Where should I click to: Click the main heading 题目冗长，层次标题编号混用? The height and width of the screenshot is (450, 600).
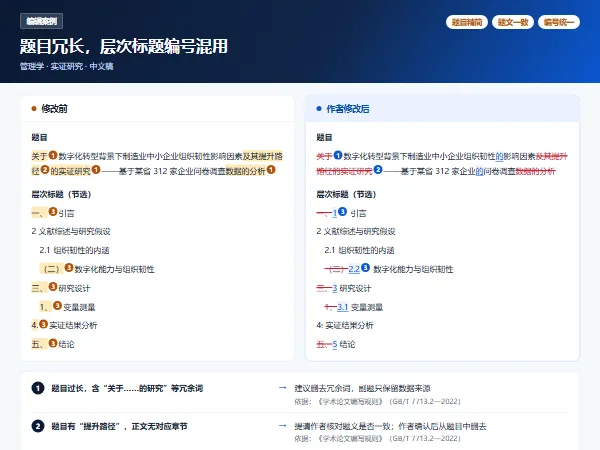[x=124, y=46]
